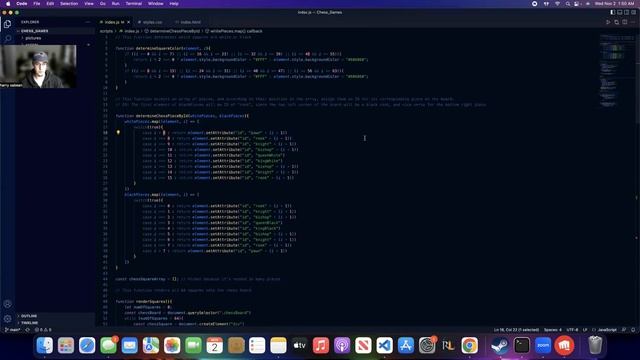Open the View menu
This screenshot has height=360, width=640.
click(89, 4)
